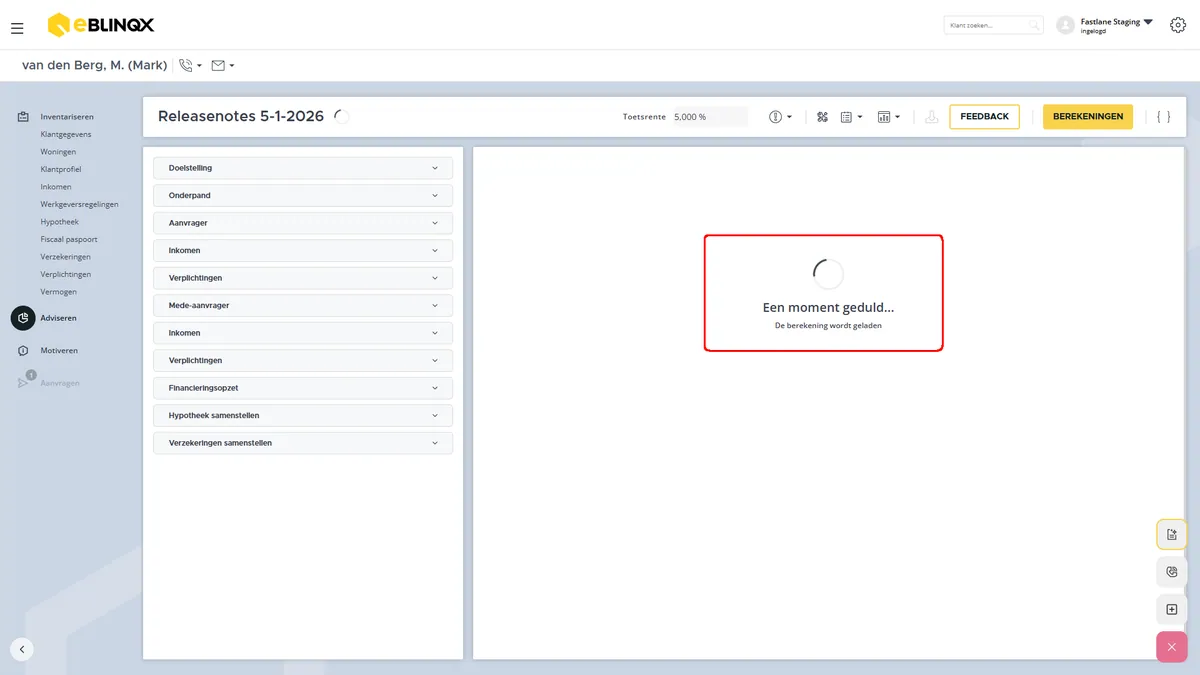Open Fiscaal paspoort in sidebar
The width and height of the screenshot is (1200, 675).
coord(69,239)
